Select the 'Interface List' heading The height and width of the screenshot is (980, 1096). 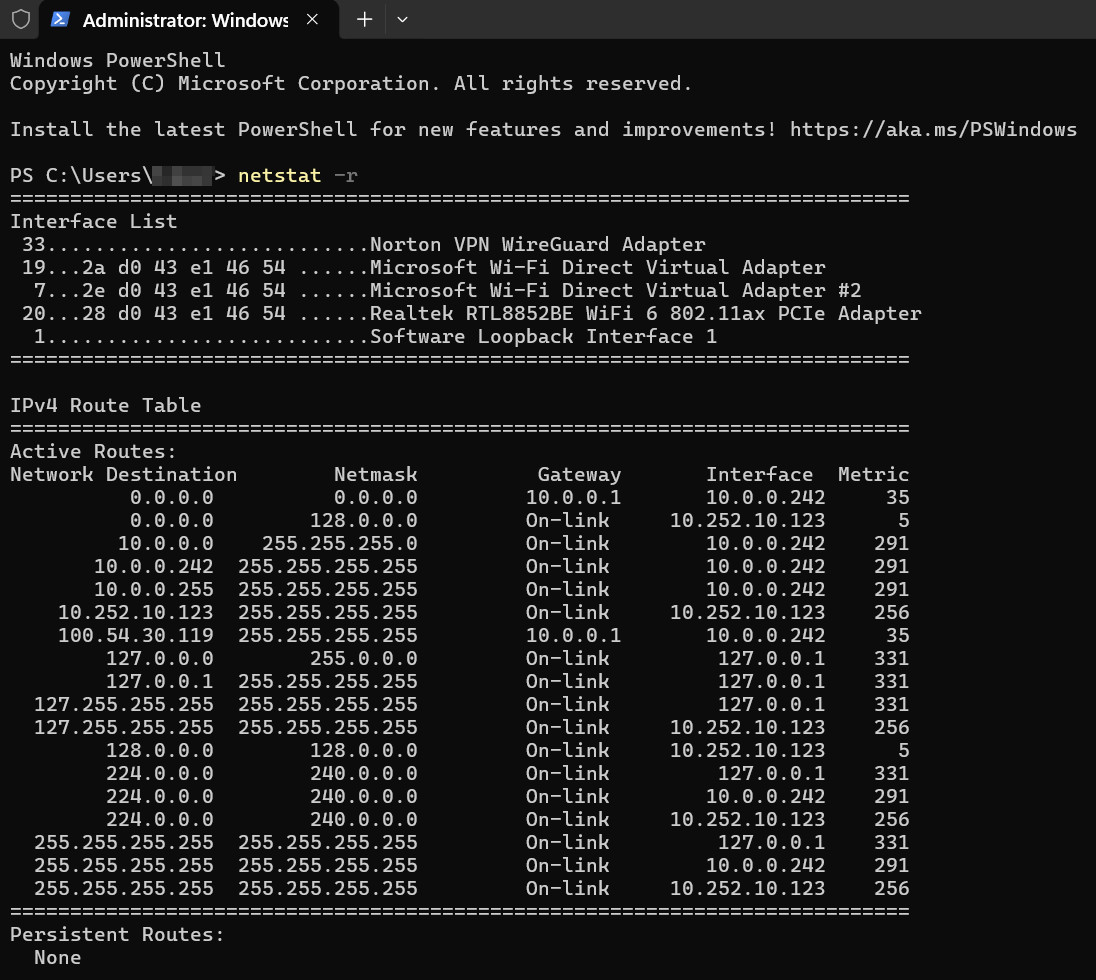[94, 222]
